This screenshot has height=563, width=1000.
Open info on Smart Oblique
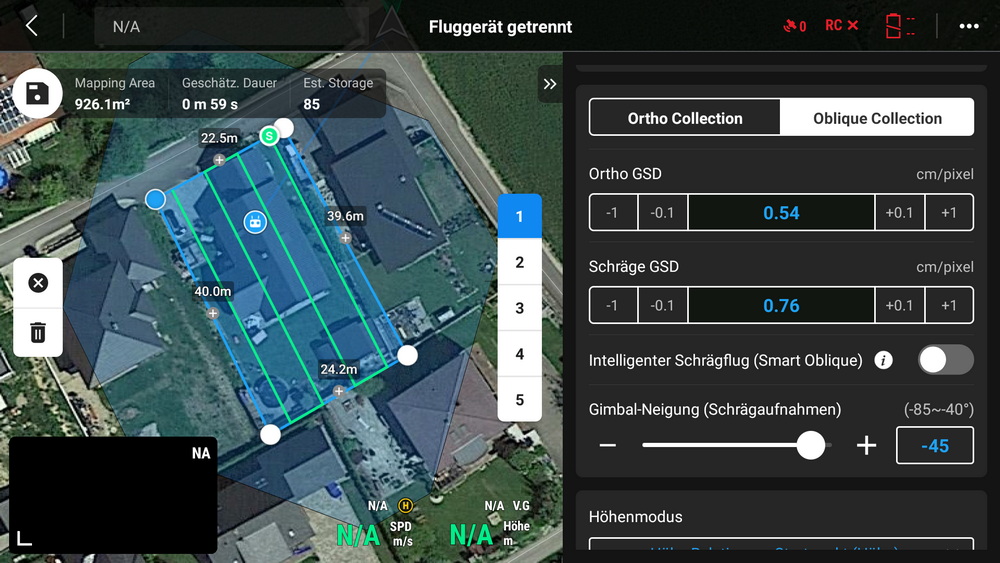[x=883, y=360]
